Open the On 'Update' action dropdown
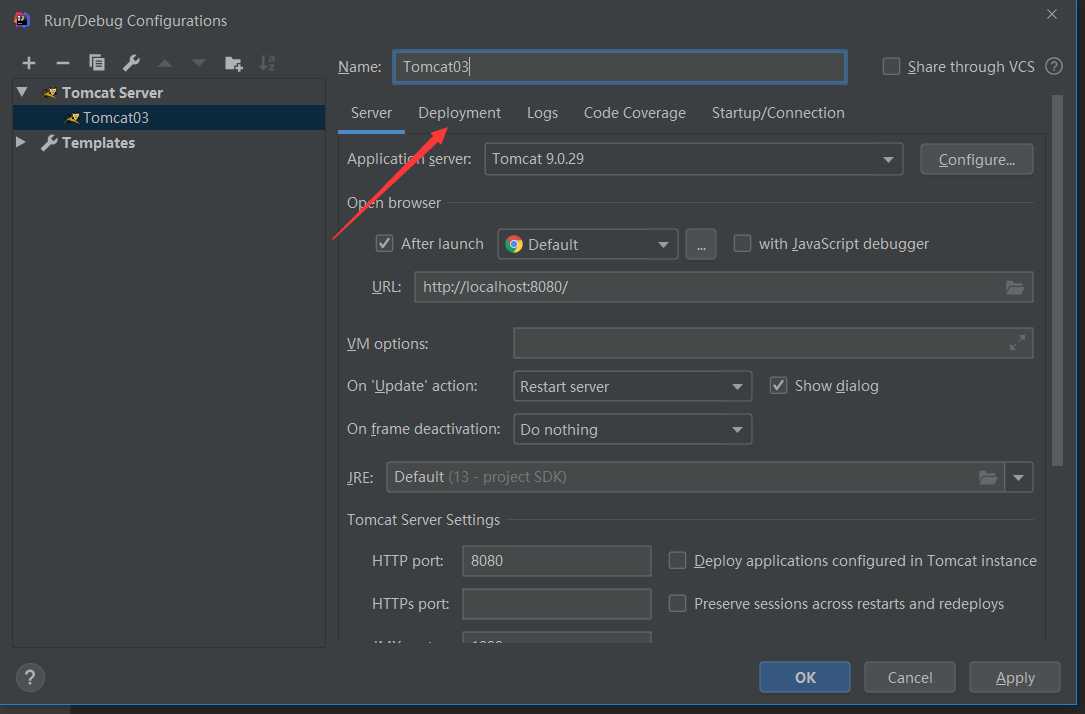Viewport: 1085px width, 714px height. (632, 386)
